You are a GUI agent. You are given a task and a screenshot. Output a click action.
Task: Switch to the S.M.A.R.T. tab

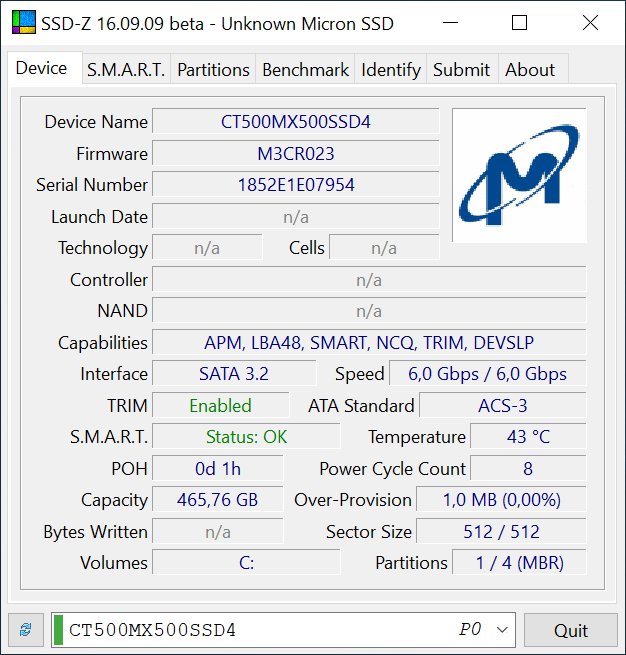(126, 69)
